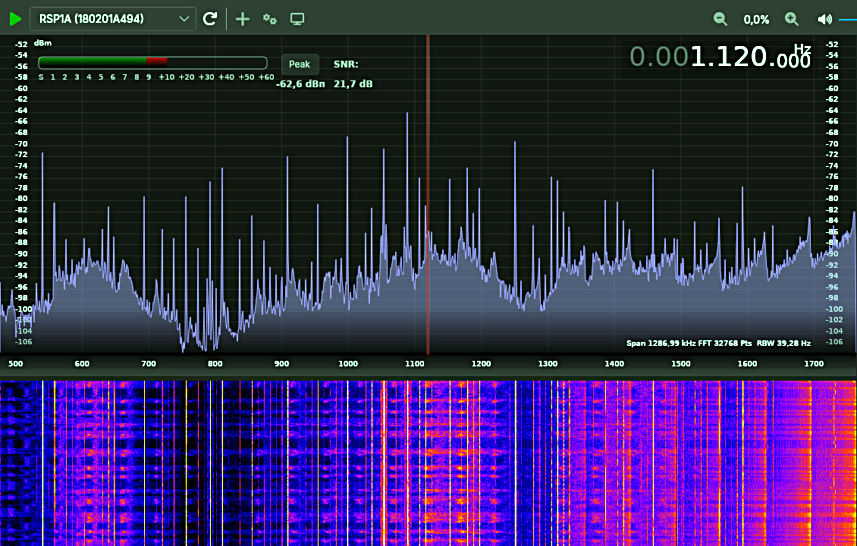The image size is (857, 546).
Task: Toggle the Peak button
Action: [300, 64]
